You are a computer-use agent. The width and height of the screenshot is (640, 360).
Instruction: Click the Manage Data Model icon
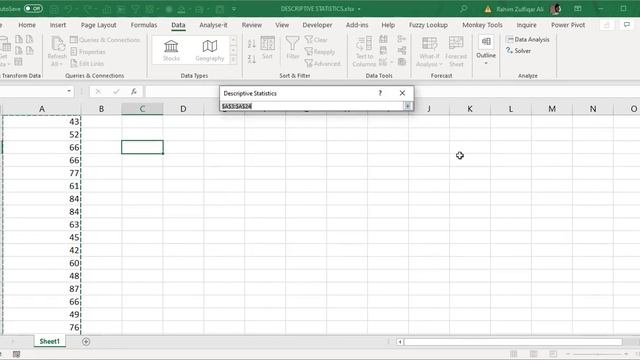(x=402, y=62)
